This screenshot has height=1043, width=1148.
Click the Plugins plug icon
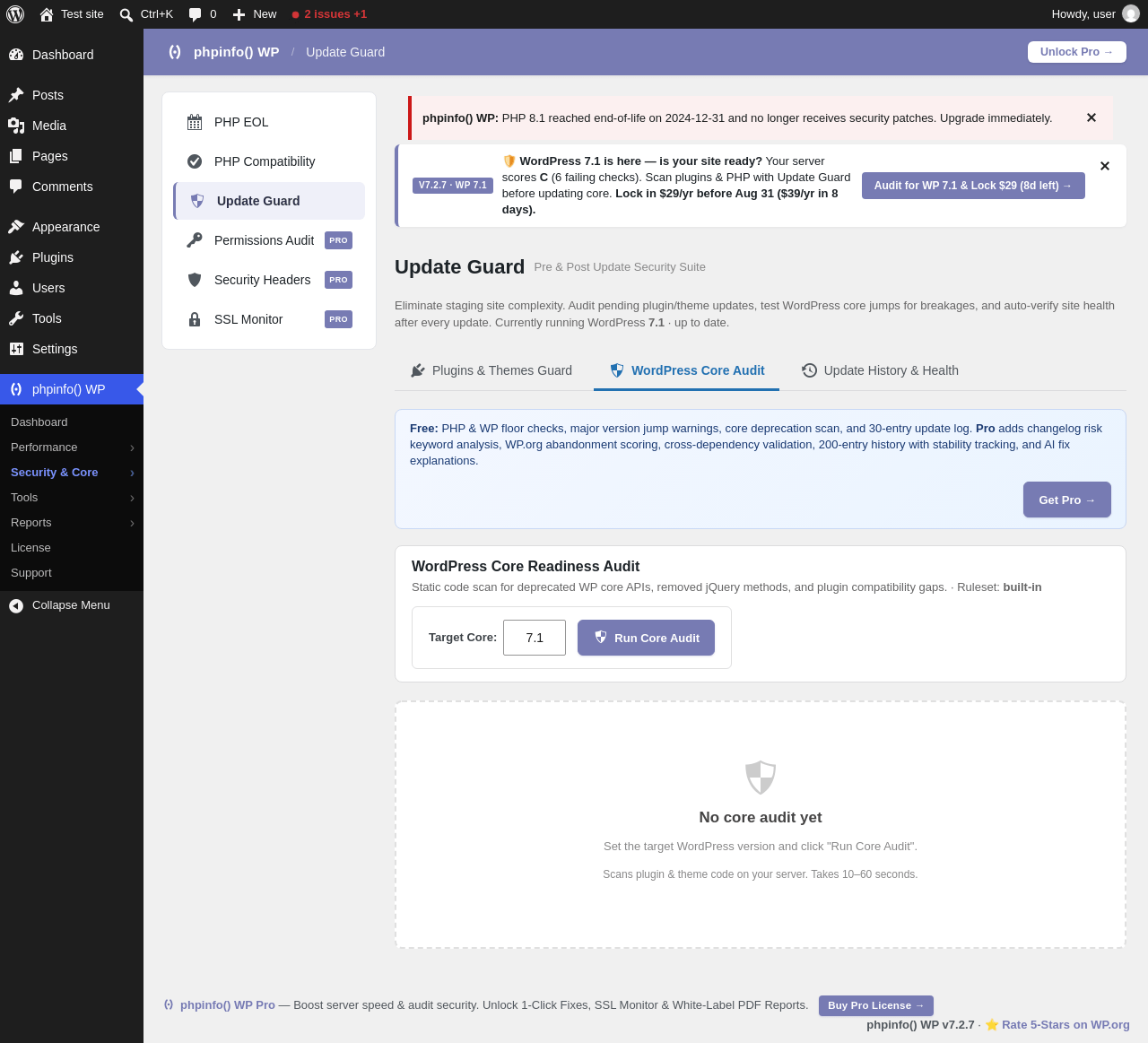point(16,257)
